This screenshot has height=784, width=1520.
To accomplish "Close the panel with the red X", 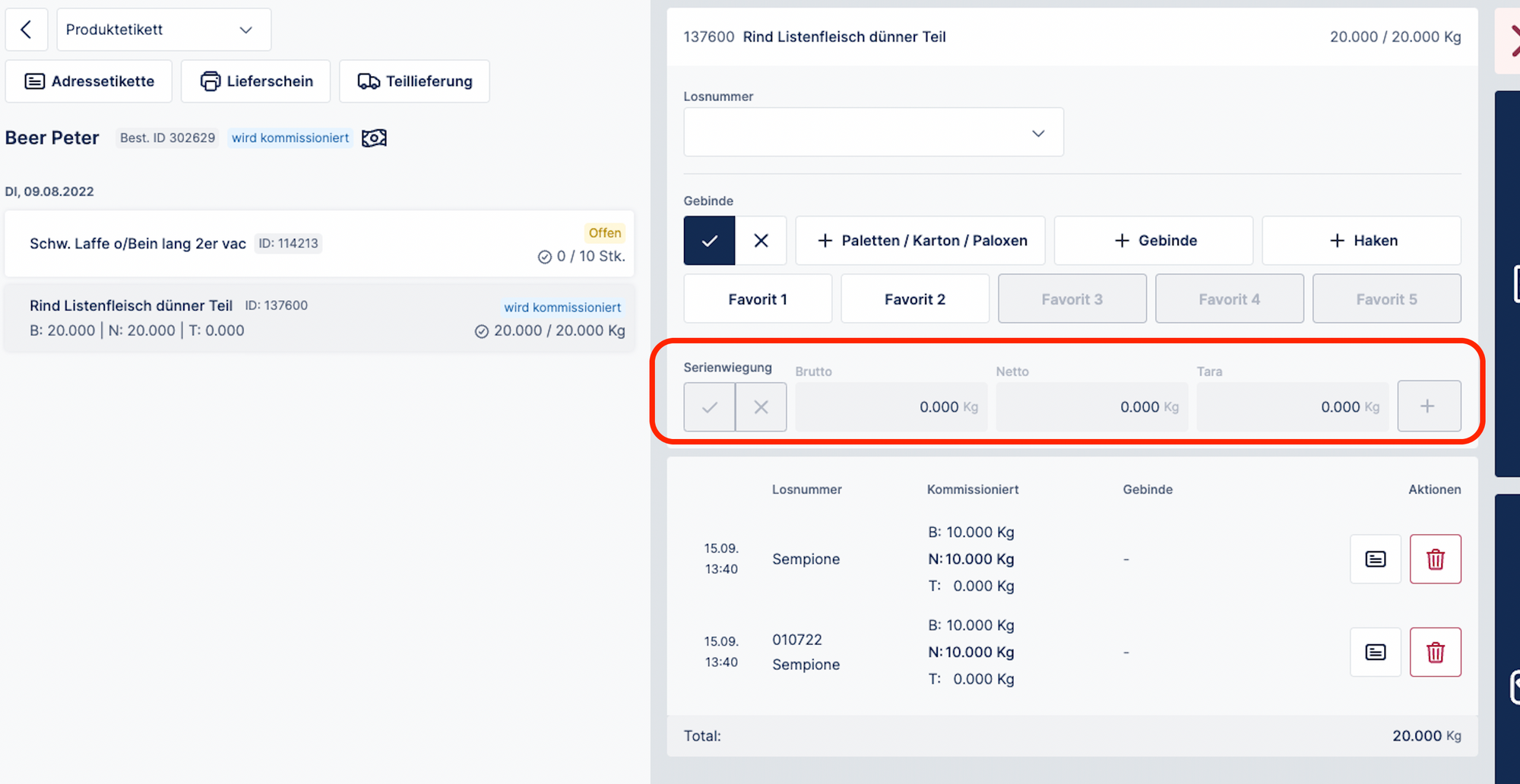I will (x=1512, y=40).
